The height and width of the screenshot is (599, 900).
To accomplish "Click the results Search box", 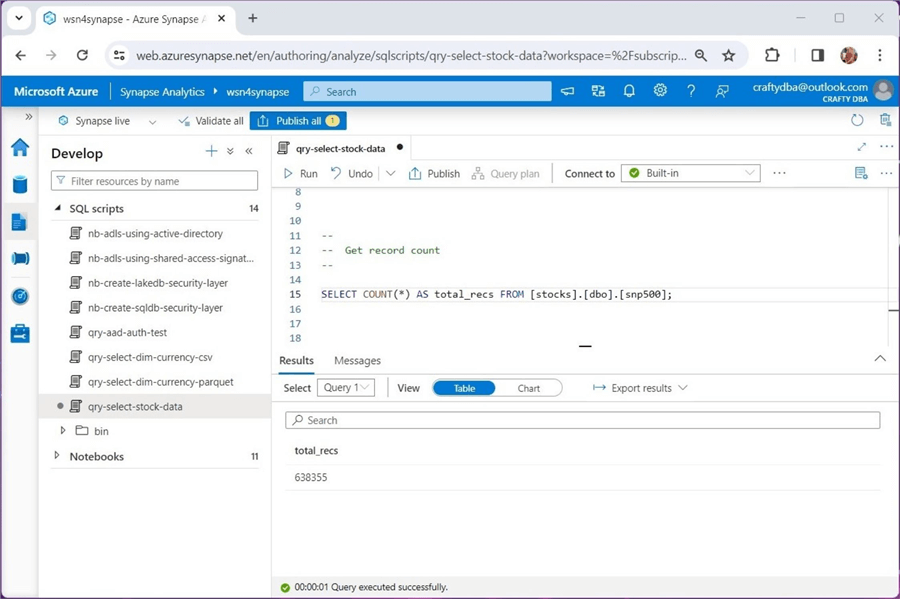I will coord(582,420).
